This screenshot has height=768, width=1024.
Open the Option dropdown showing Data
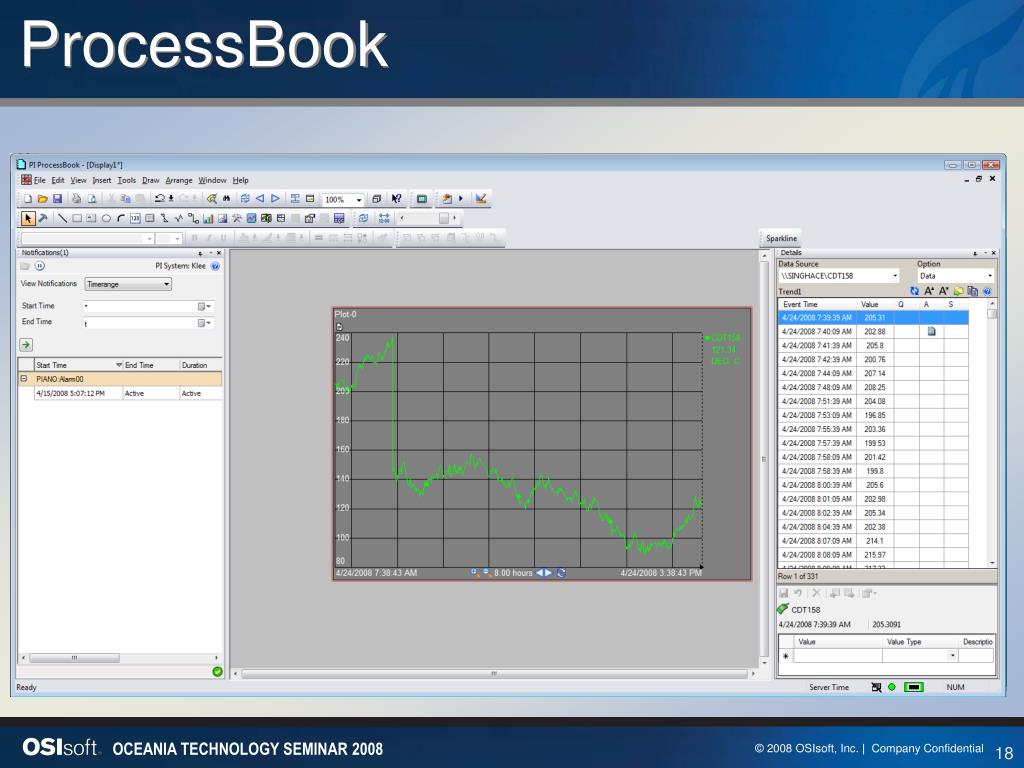coord(990,276)
